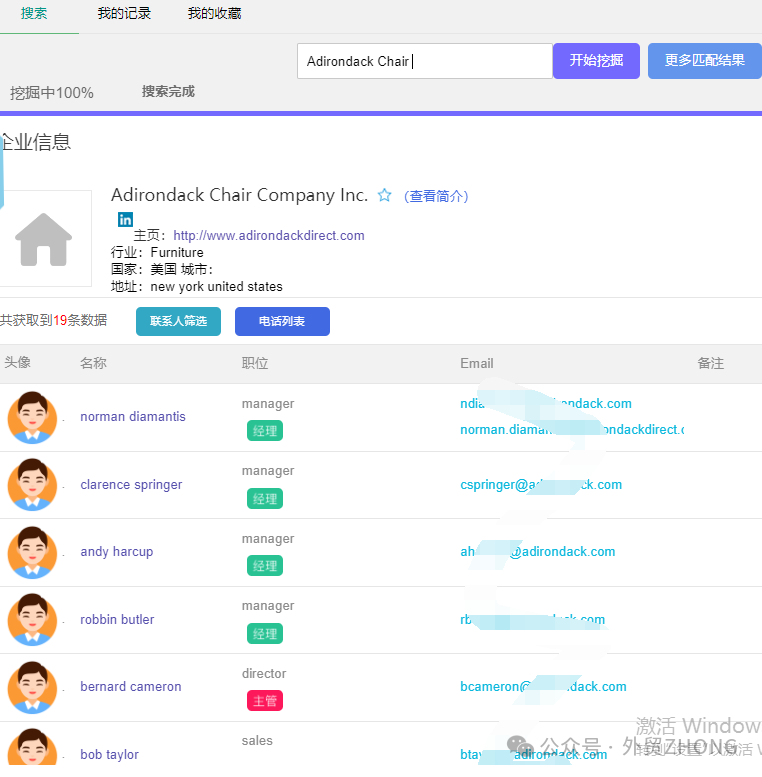Click the 挖掘中100% progress text
Viewport: 762px width, 777px height.
52,93
